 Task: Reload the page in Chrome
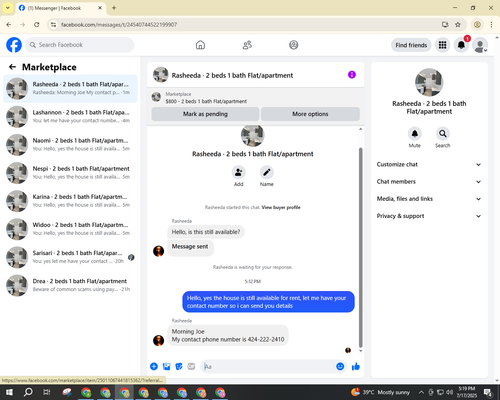point(37,24)
